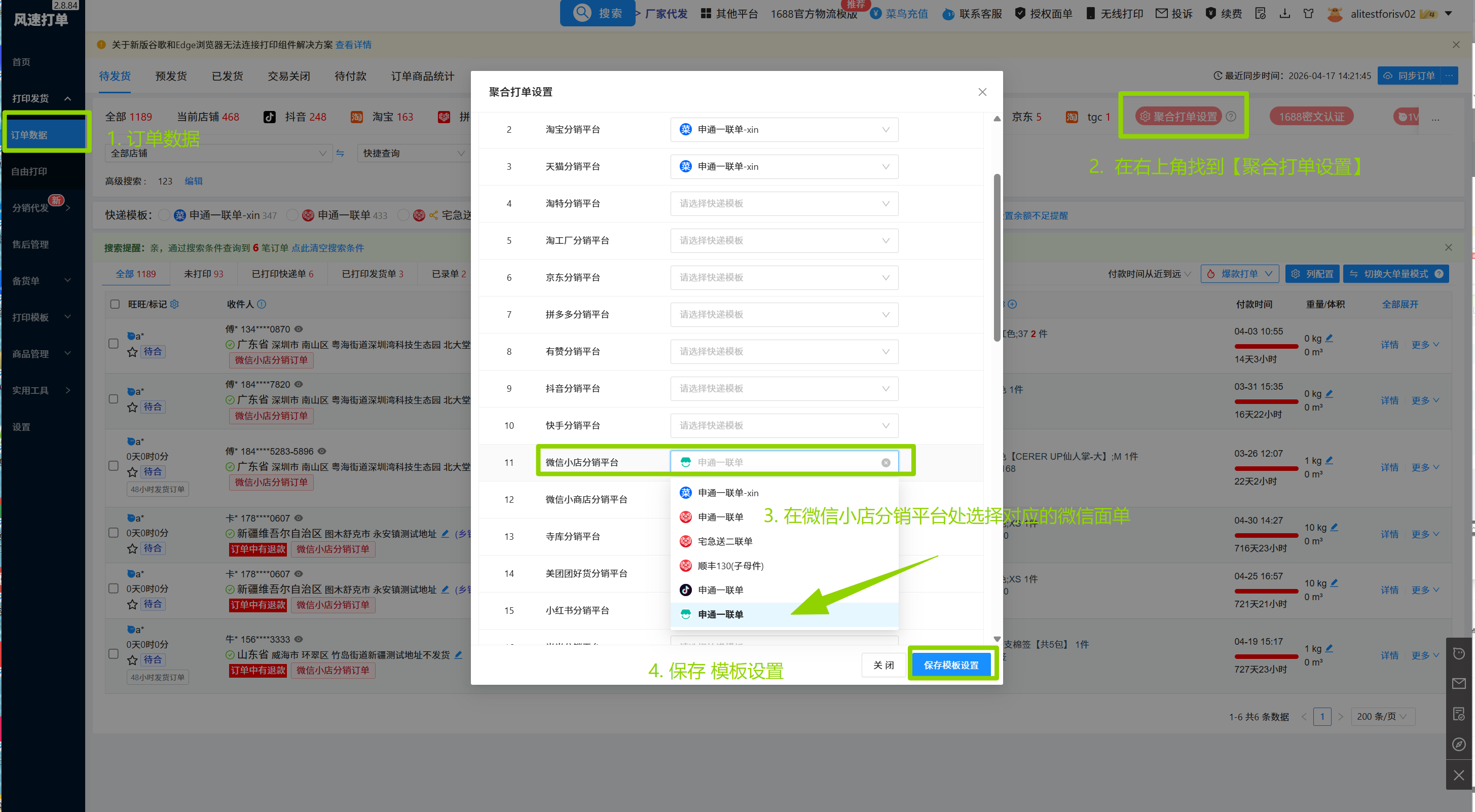This screenshot has width=1475, height=812.
Task: Choose 申通一联单-xin from template list
Action: [x=784, y=493]
